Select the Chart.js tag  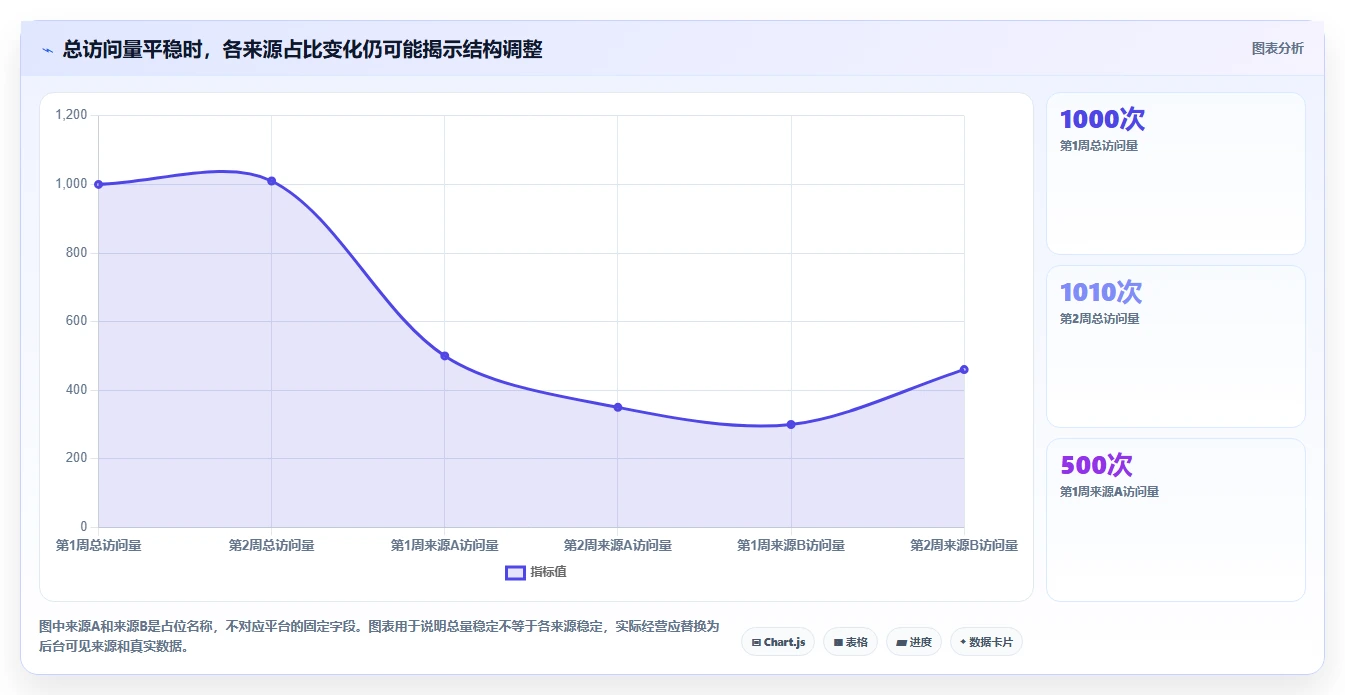[778, 642]
